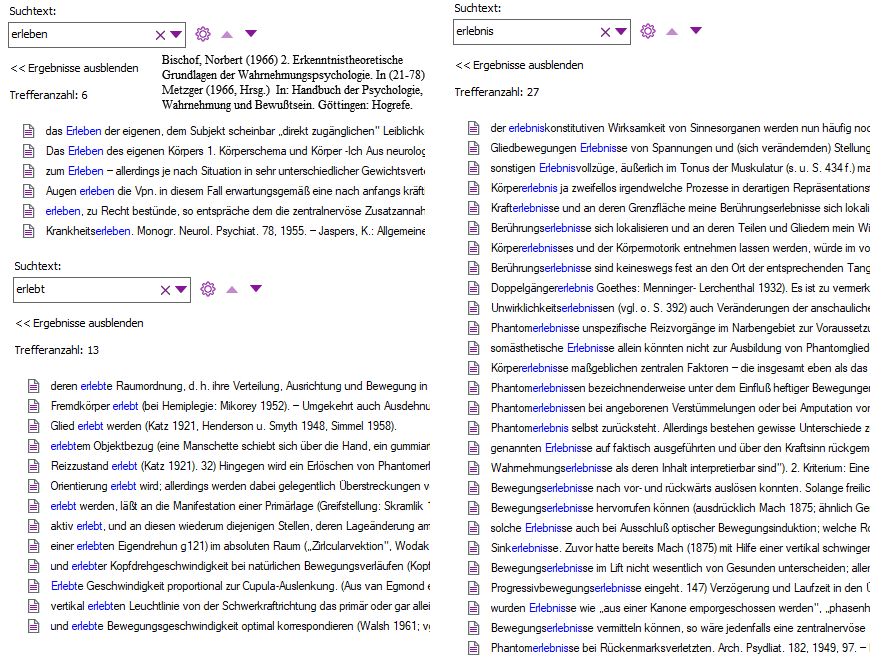
Task: Clear the 'erleben' search text
Action: coord(160,35)
